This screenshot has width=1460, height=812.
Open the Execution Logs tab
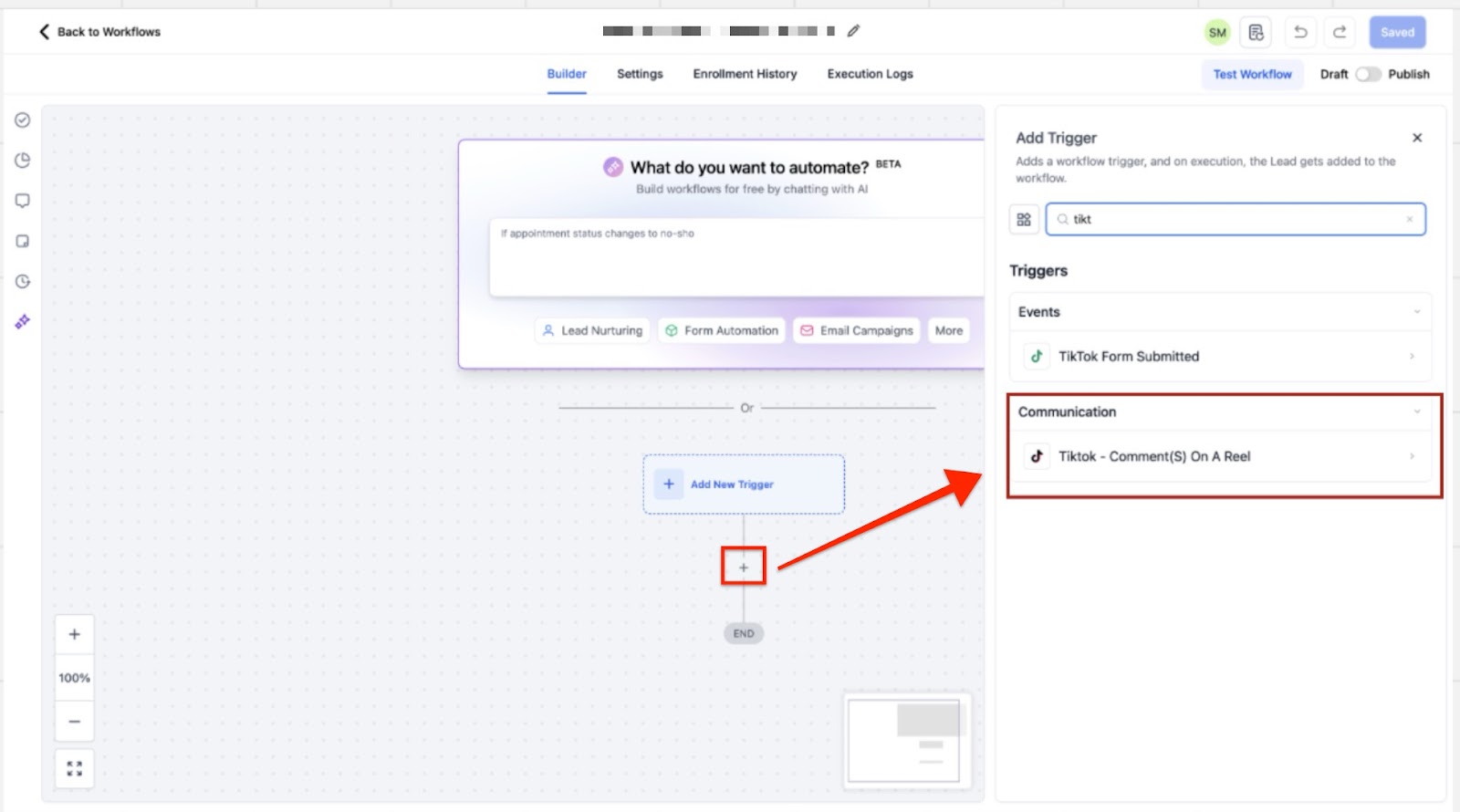tap(870, 74)
